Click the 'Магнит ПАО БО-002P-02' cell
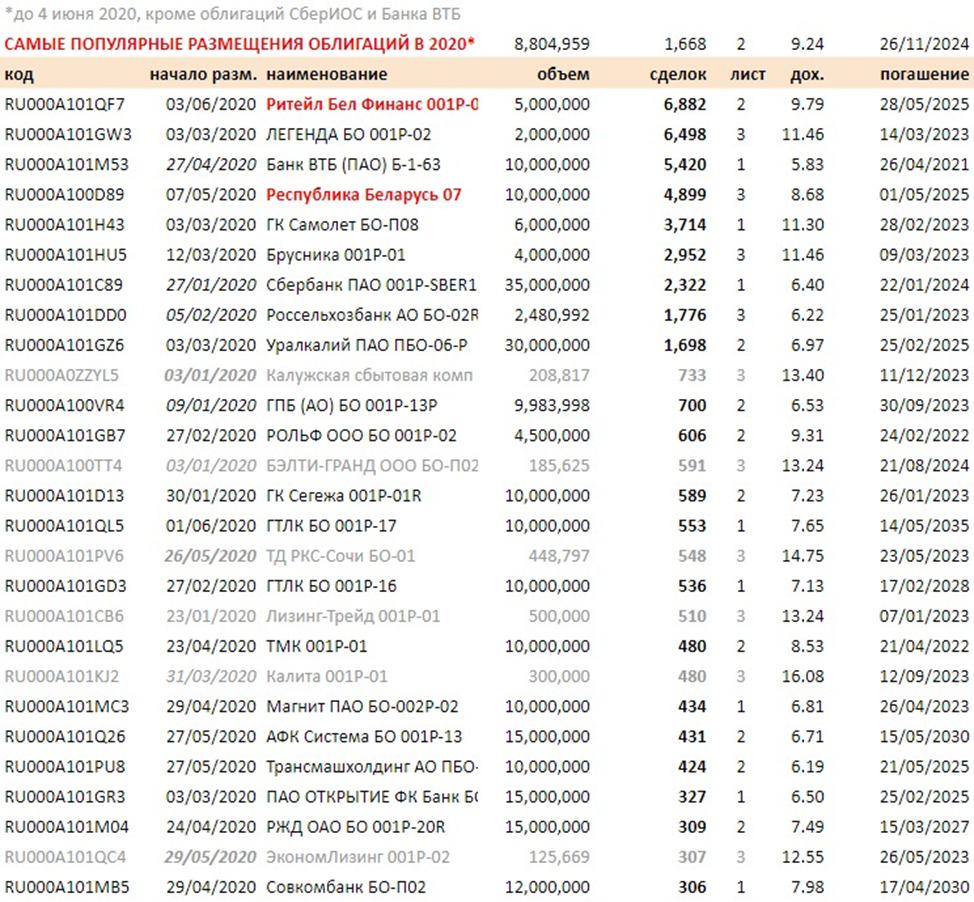 tap(362, 707)
